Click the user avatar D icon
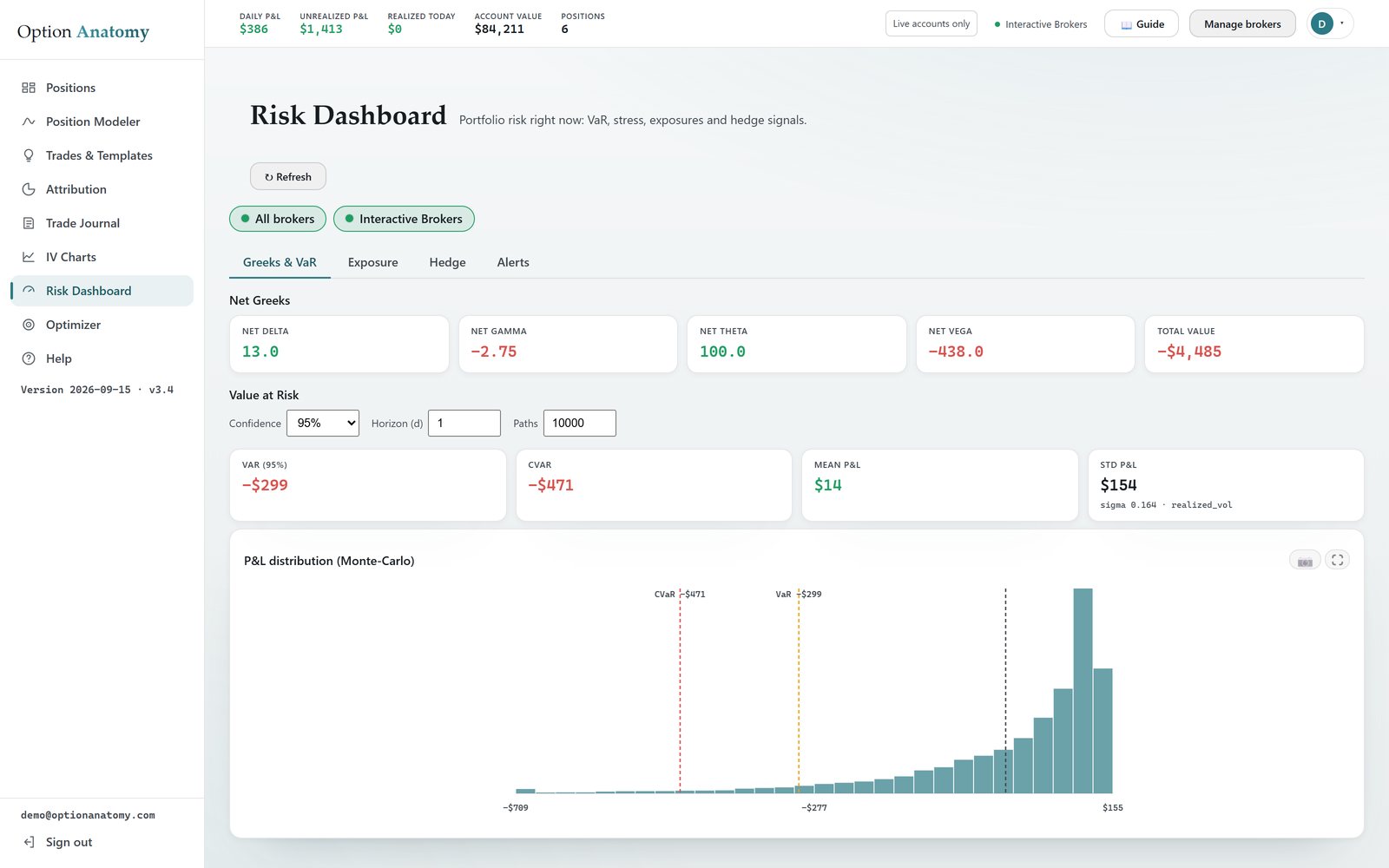 [1321, 23]
